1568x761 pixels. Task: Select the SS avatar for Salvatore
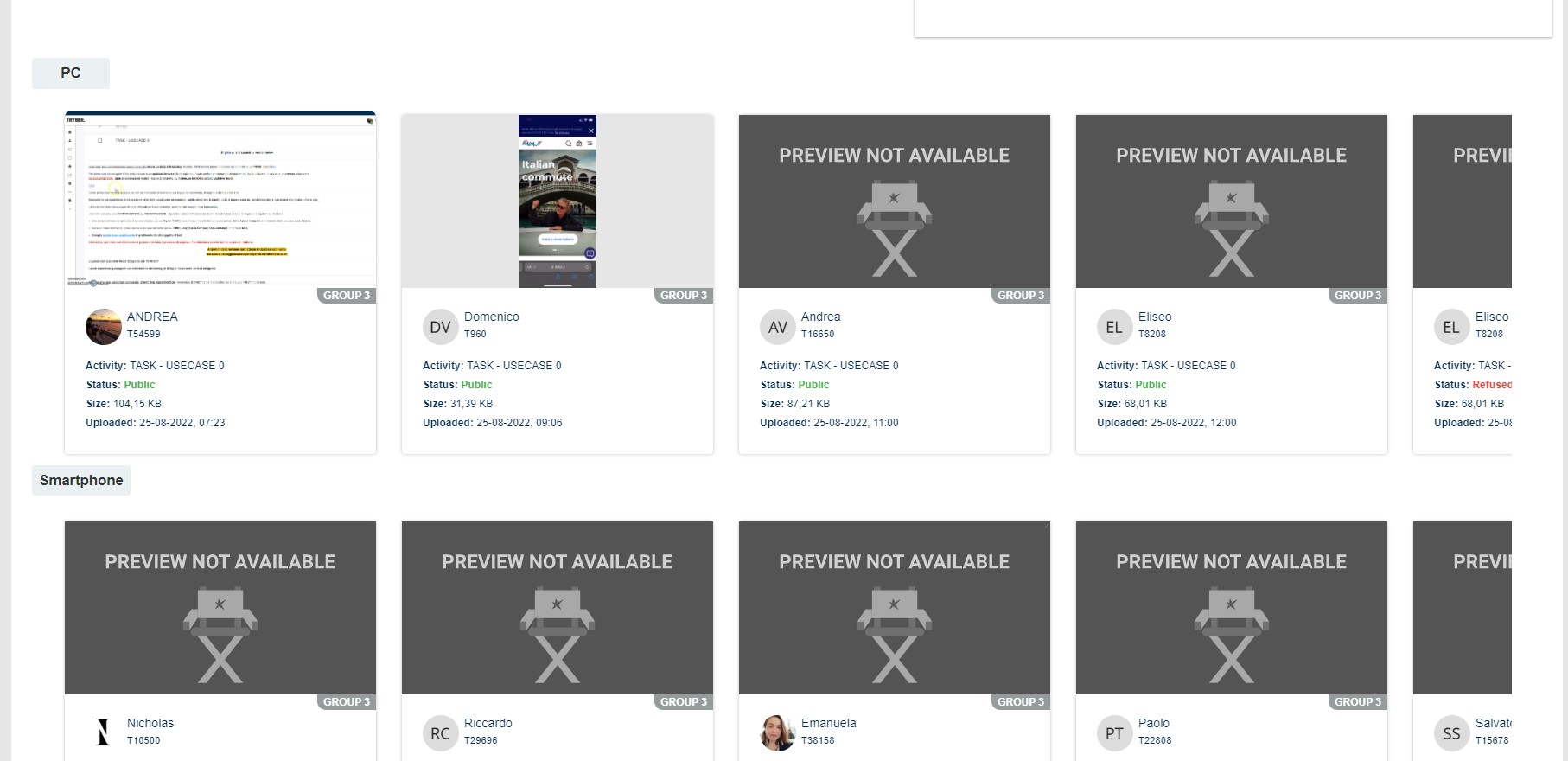click(x=1451, y=733)
